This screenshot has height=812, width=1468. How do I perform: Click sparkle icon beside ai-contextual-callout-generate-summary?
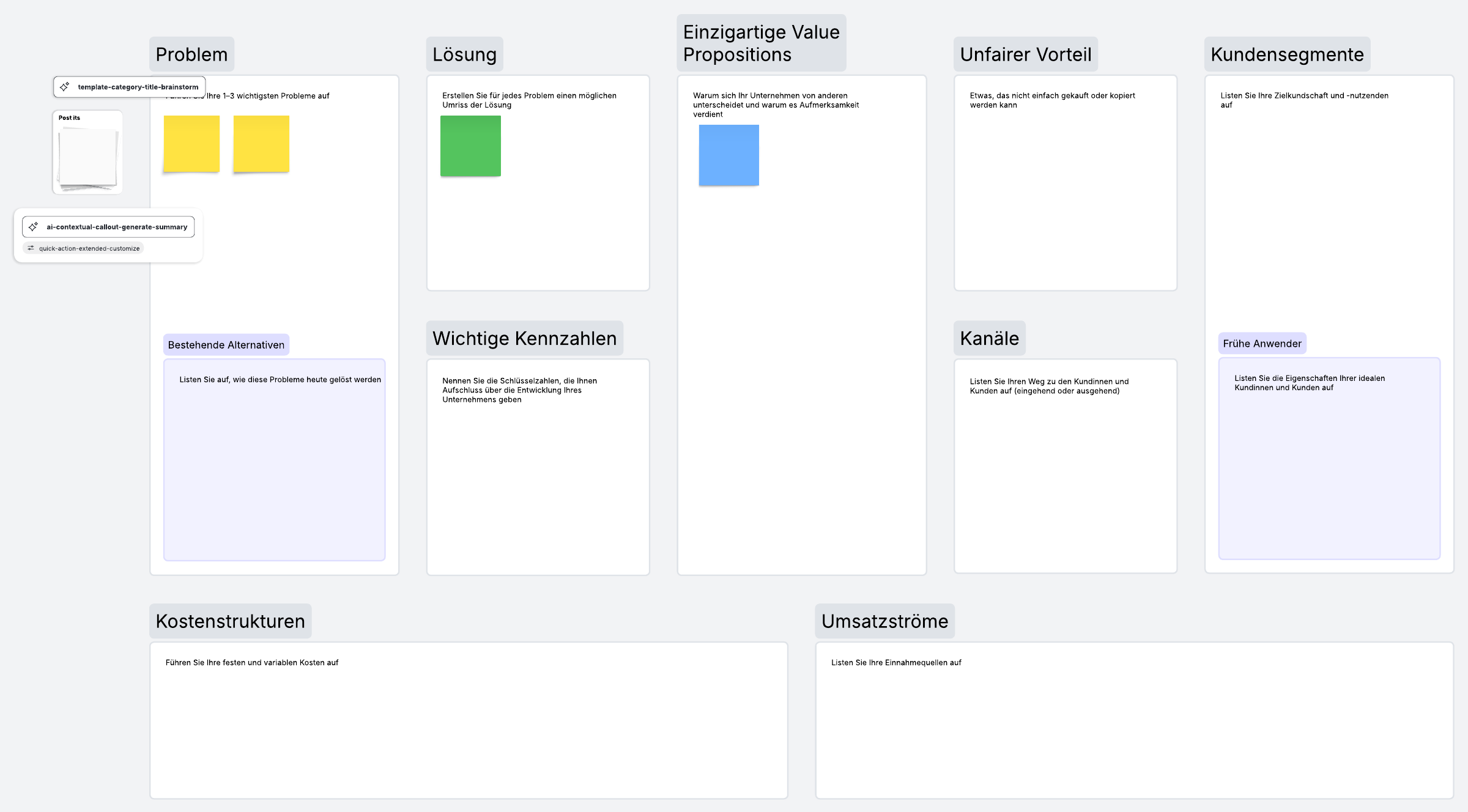pos(34,227)
